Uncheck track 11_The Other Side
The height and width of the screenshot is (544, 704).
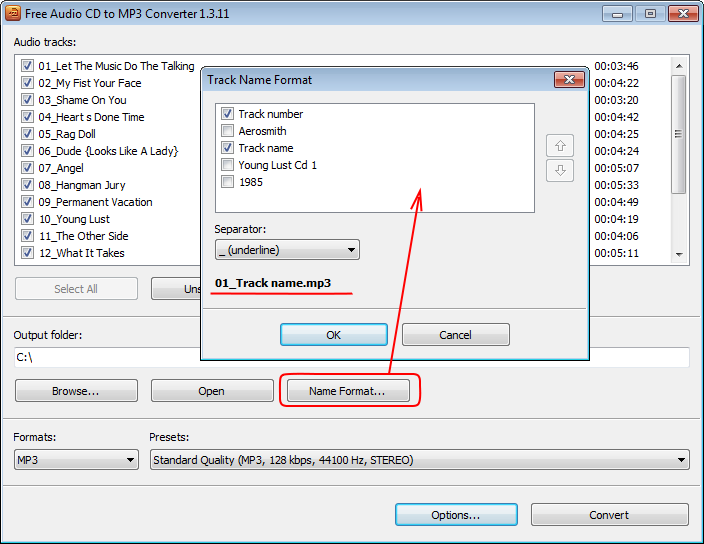click(x=27, y=236)
